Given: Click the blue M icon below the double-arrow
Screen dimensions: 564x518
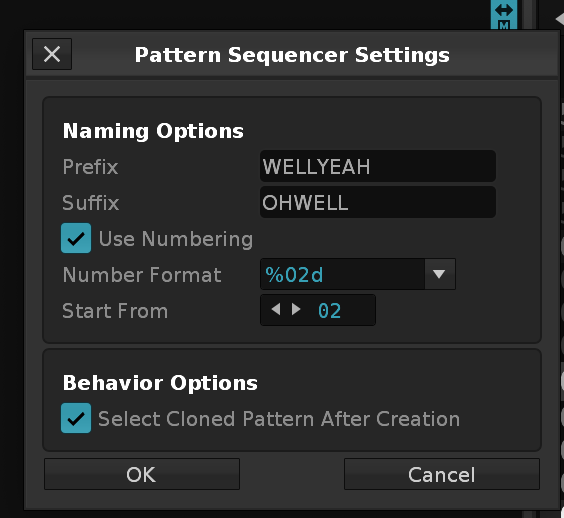Looking at the screenshot, I should (504, 25).
